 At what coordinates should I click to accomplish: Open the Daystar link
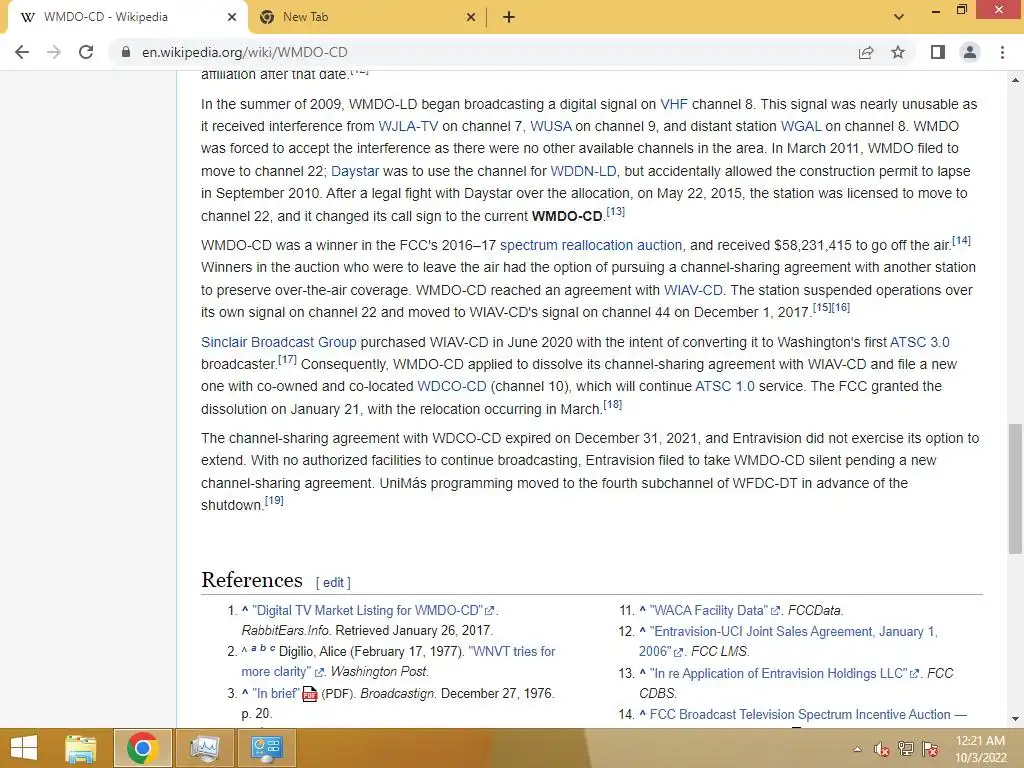pos(355,171)
